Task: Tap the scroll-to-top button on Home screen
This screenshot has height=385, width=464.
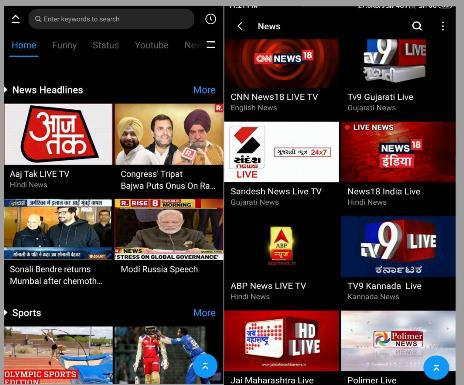Action: tap(205, 366)
